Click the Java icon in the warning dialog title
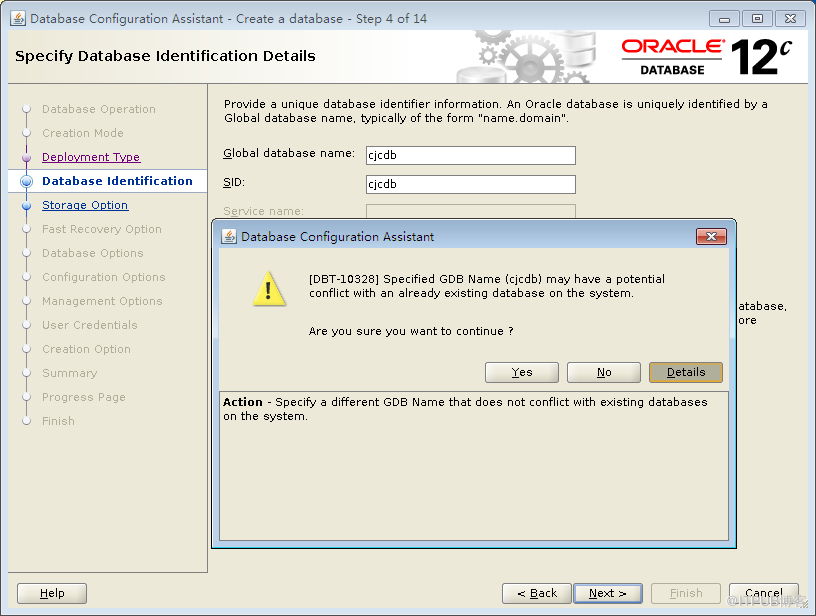Screen dimensions: 816x616 coord(229,236)
